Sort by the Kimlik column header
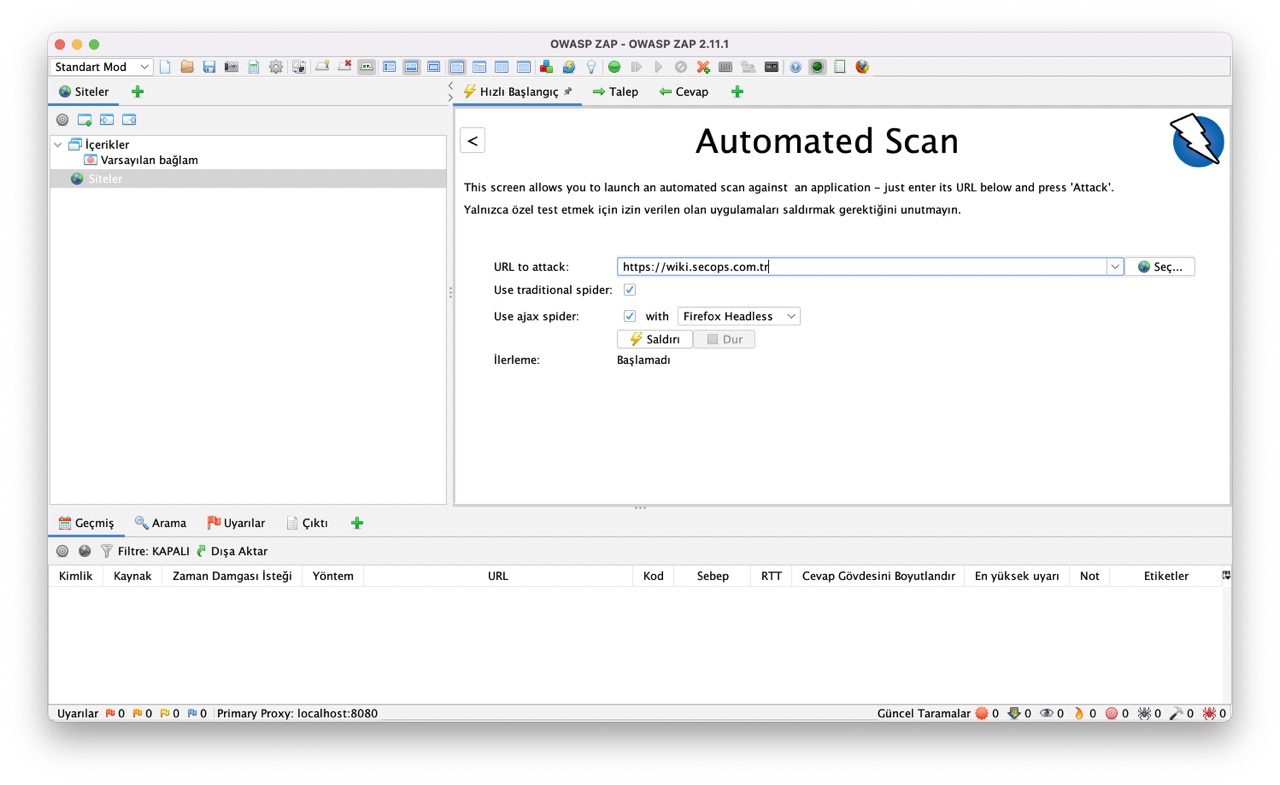The height and width of the screenshot is (785, 1280). pos(76,576)
